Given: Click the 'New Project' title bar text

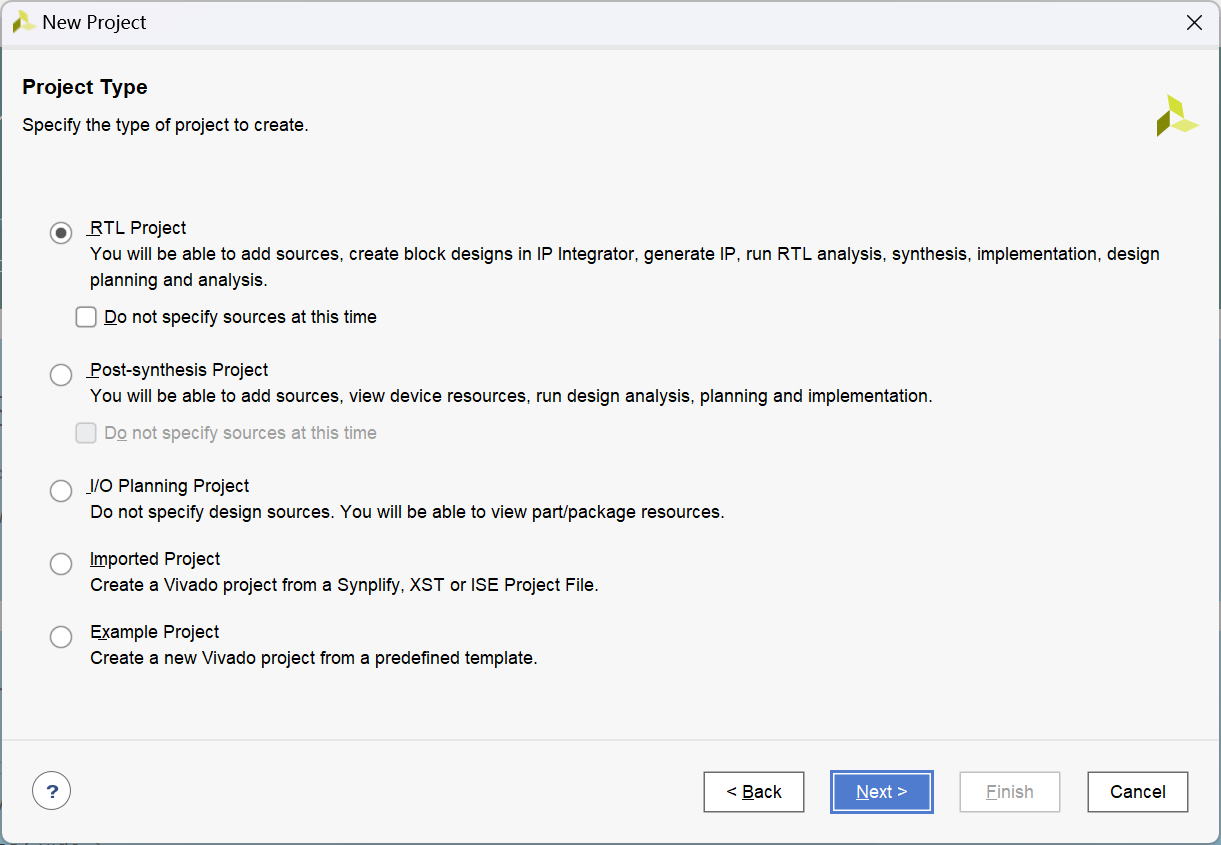Looking at the screenshot, I should click(94, 22).
